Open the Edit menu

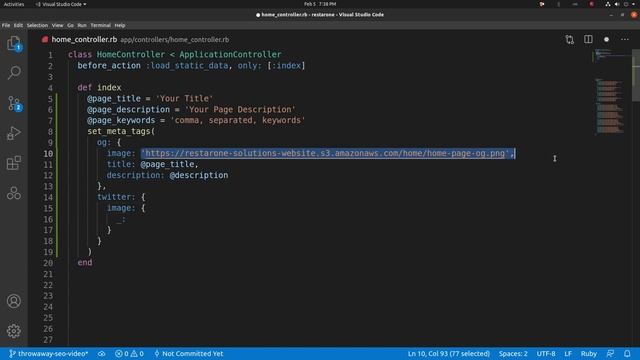point(18,25)
